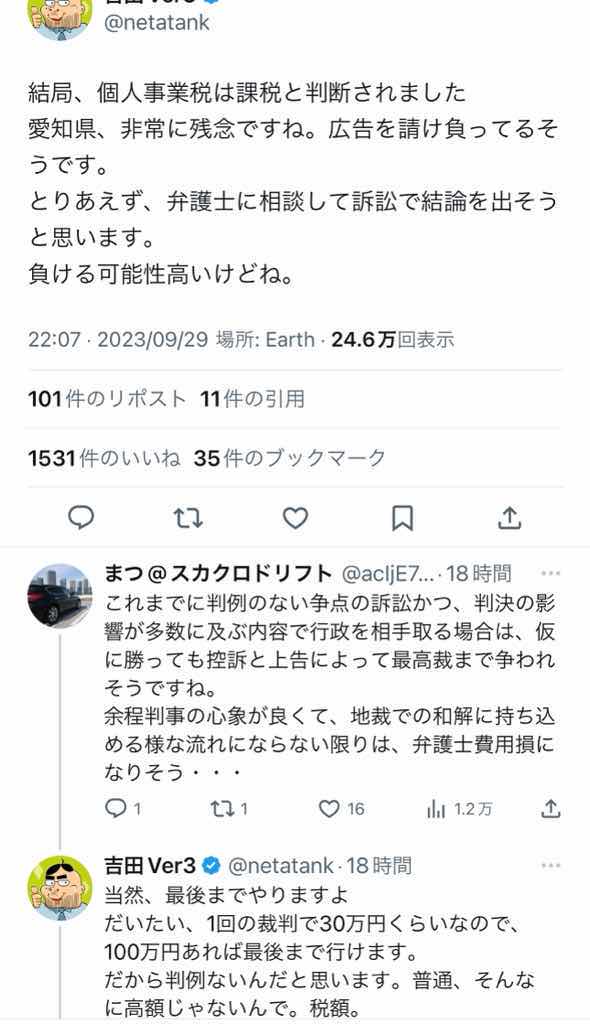Viewport: 590px width, 1024px height.
Task: Open the まつ@スカクロドリフト profile name
Action: click(218, 573)
